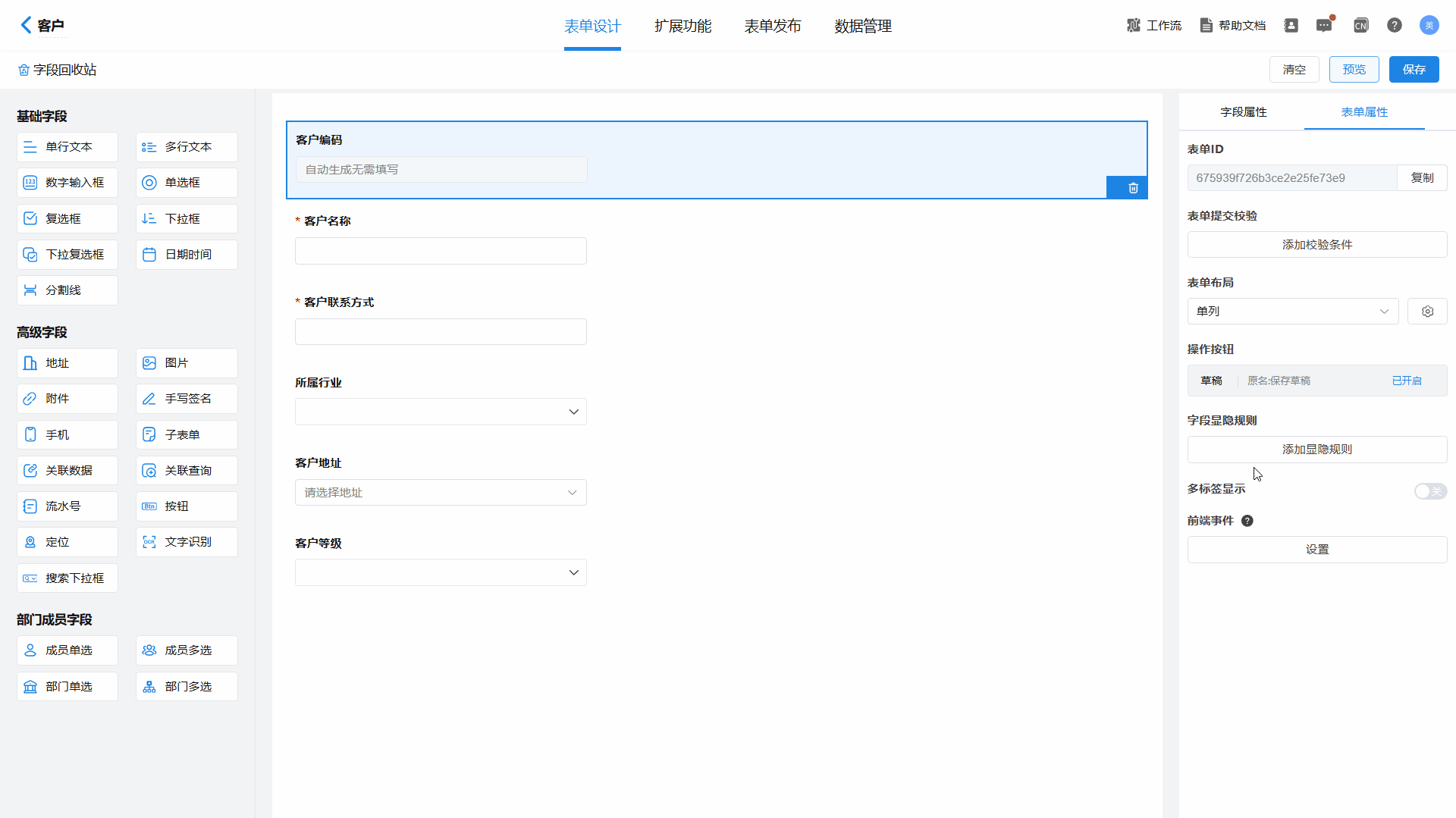Open the 所属行业 dropdown
The height and width of the screenshot is (818, 1456).
441,412
